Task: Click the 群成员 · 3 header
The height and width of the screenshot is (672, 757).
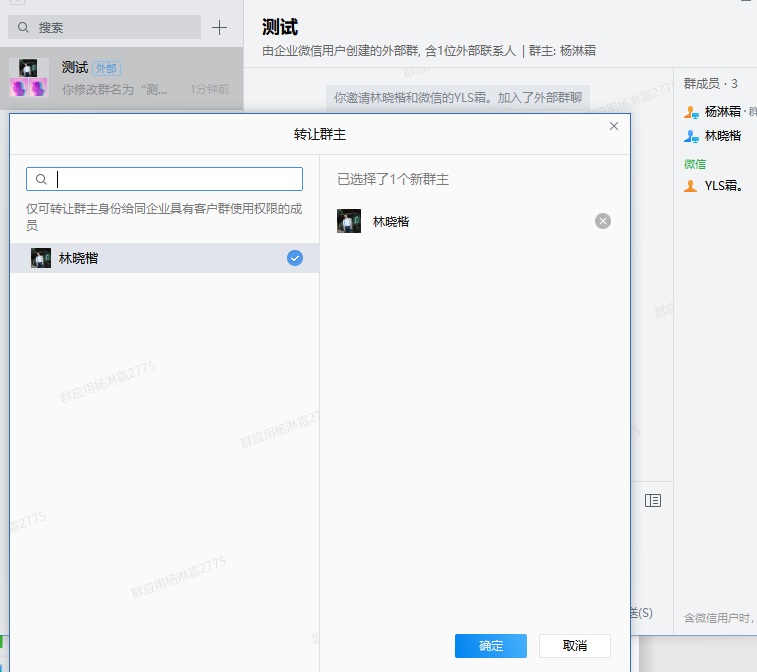Action: pyautogui.click(x=710, y=83)
